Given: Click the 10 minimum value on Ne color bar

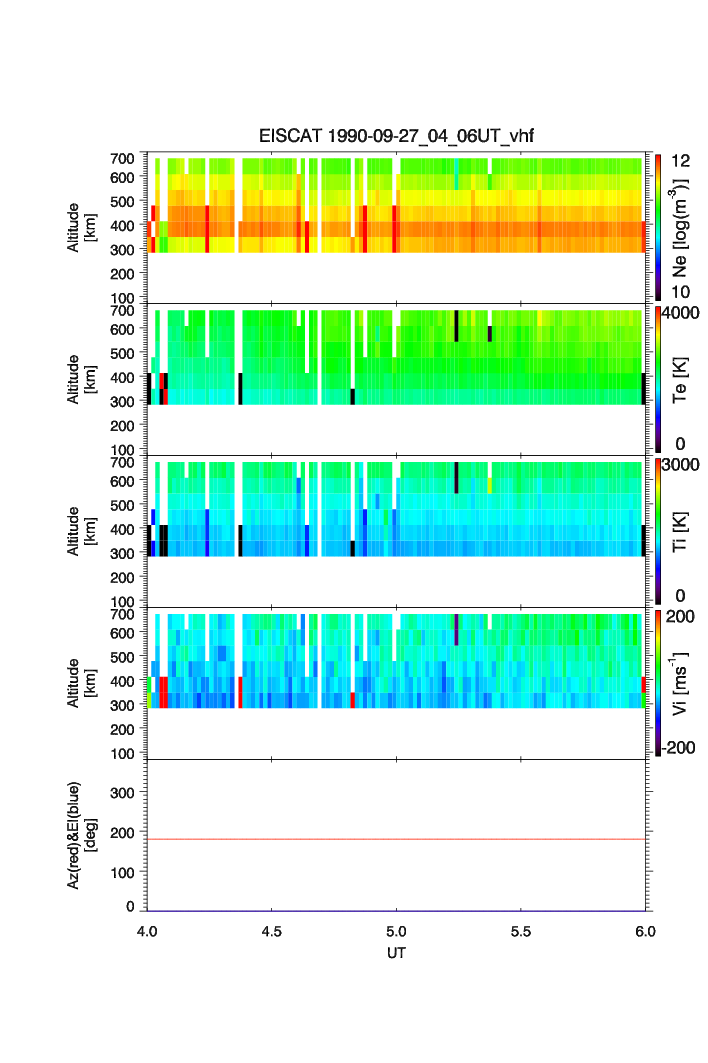Looking at the screenshot, I should point(680,292).
